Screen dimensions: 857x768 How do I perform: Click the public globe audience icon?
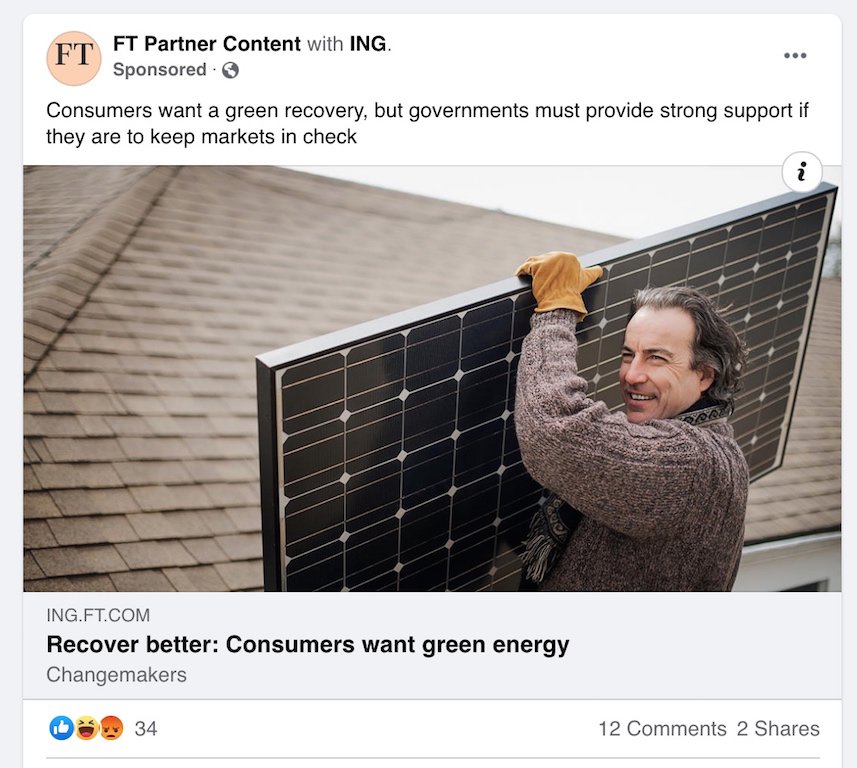pyautogui.click(x=230, y=70)
